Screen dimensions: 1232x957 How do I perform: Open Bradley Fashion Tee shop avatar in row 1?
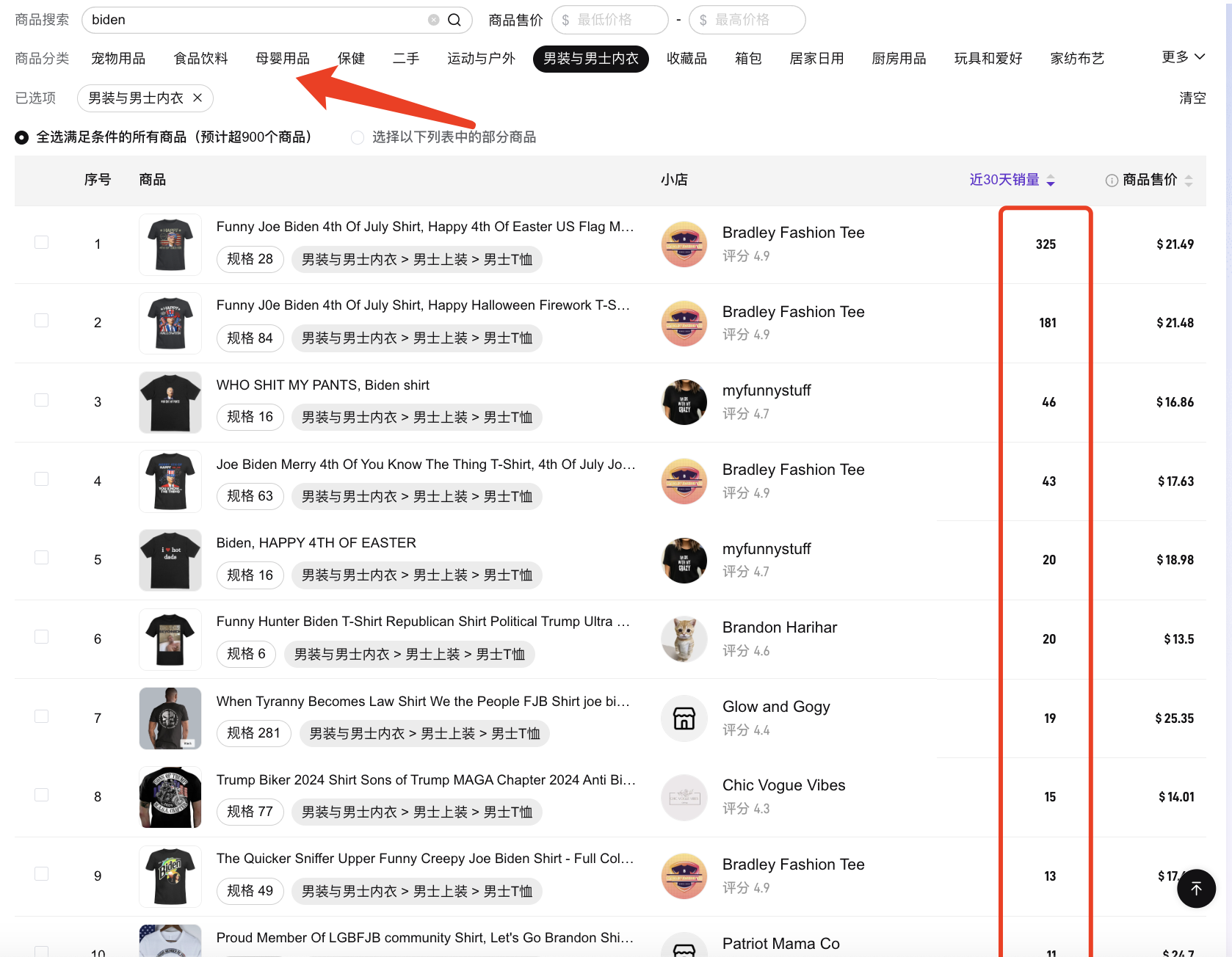684,244
